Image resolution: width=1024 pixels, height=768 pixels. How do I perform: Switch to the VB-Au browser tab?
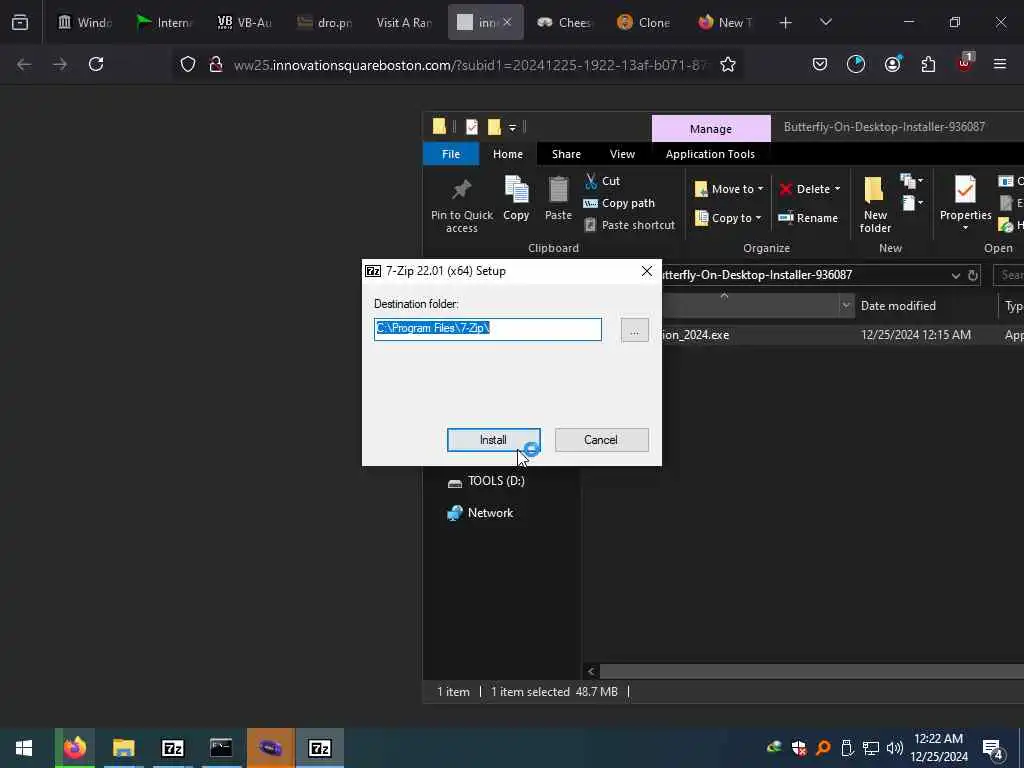coord(245,23)
